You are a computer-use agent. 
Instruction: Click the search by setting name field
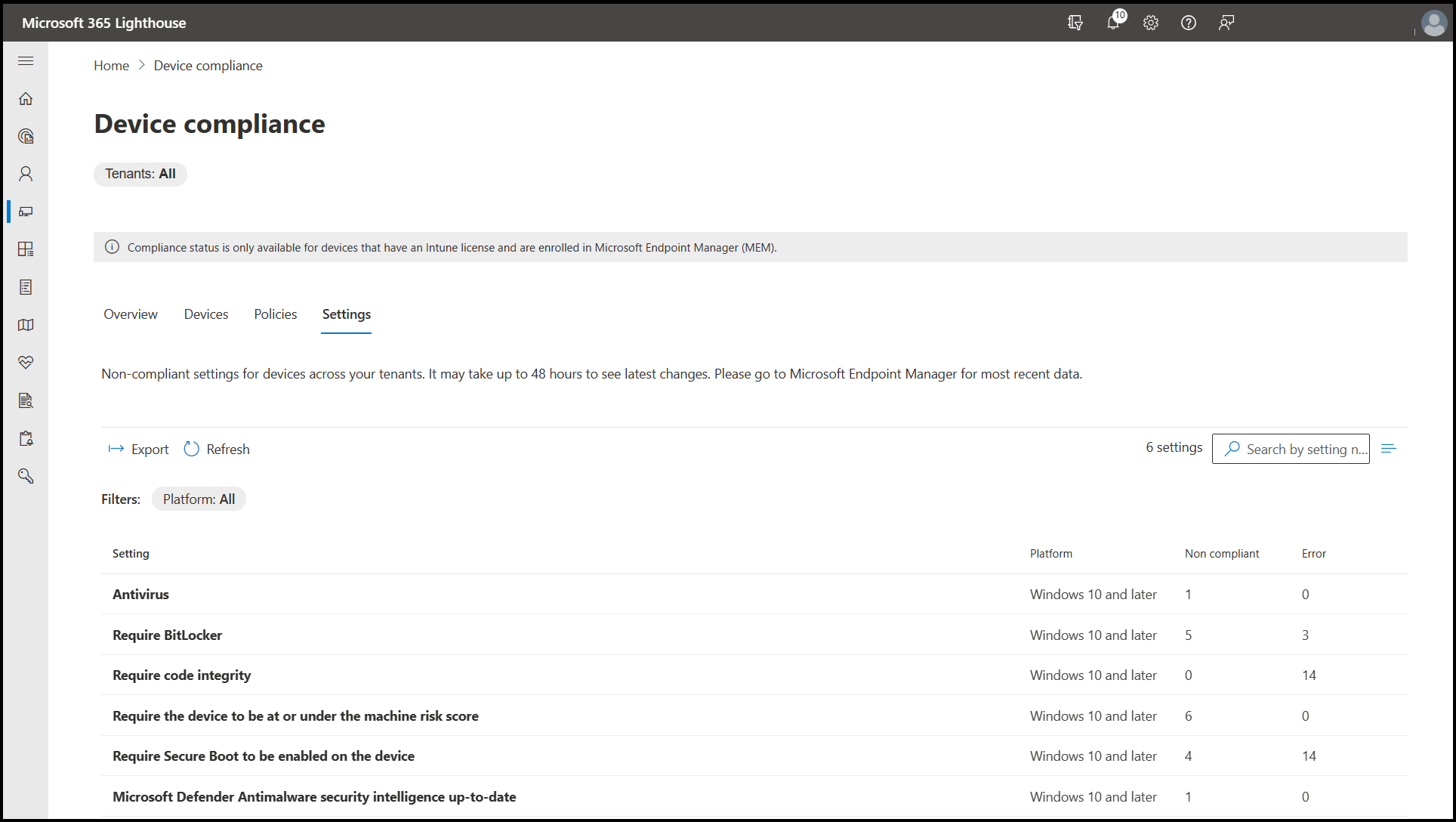[x=1299, y=450]
